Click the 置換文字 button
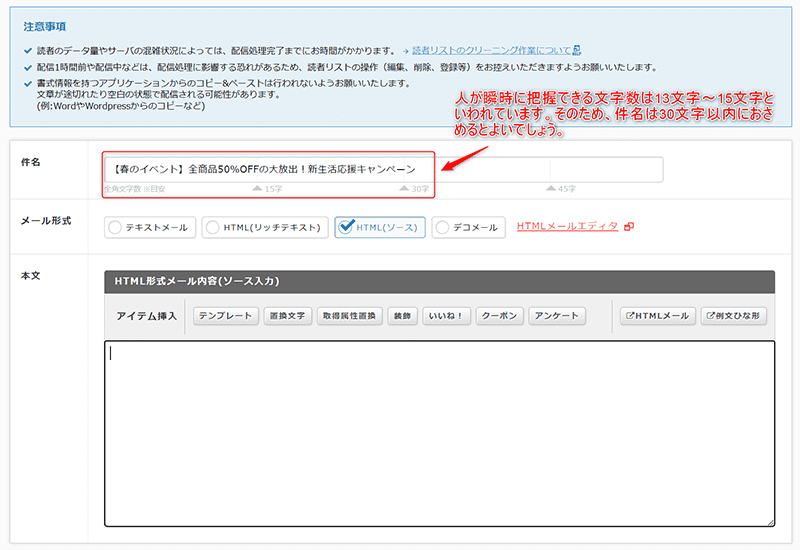800x550 pixels. (x=287, y=316)
